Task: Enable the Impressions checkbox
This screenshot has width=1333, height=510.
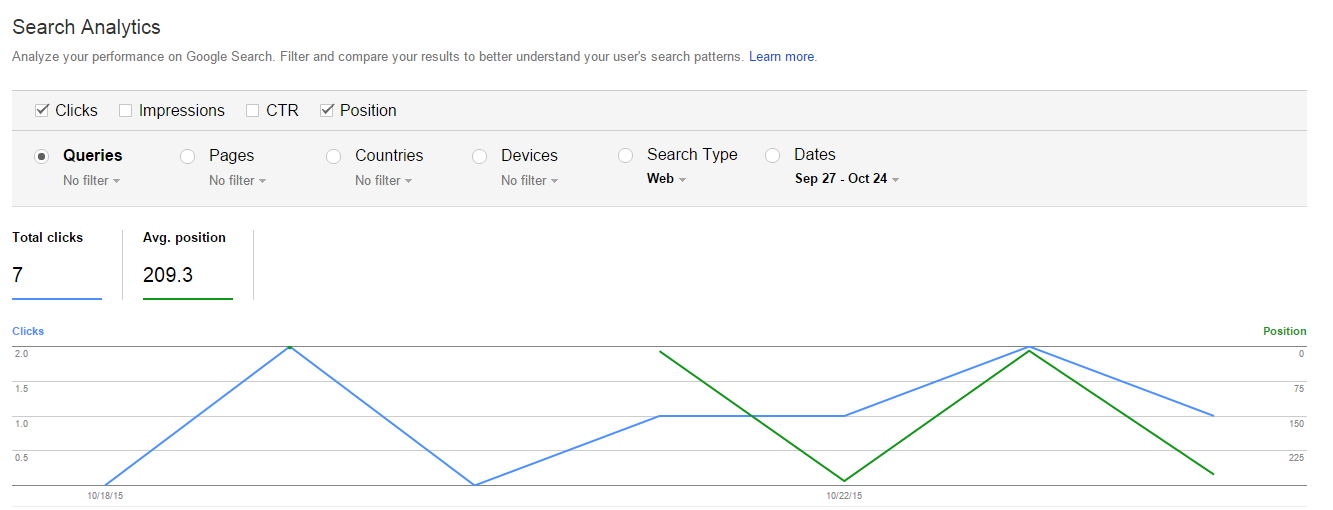Action: (x=125, y=110)
